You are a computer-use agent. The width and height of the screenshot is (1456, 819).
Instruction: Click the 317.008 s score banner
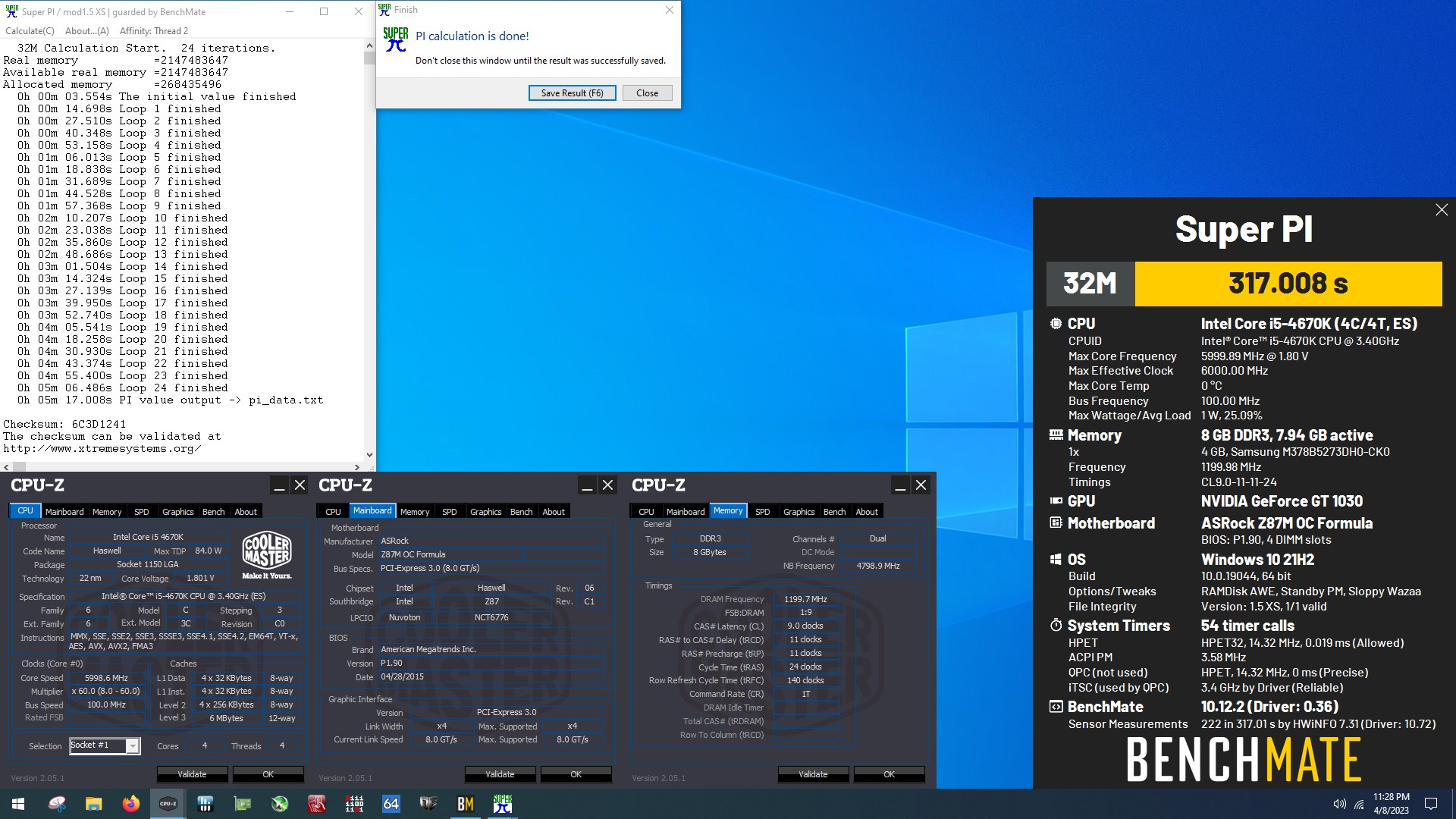click(1288, 284)
